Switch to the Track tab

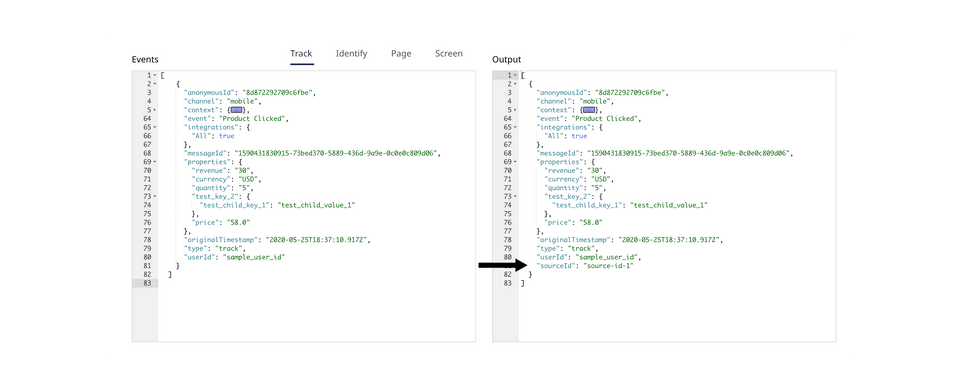pyautogui.click(x=301, y=53)
